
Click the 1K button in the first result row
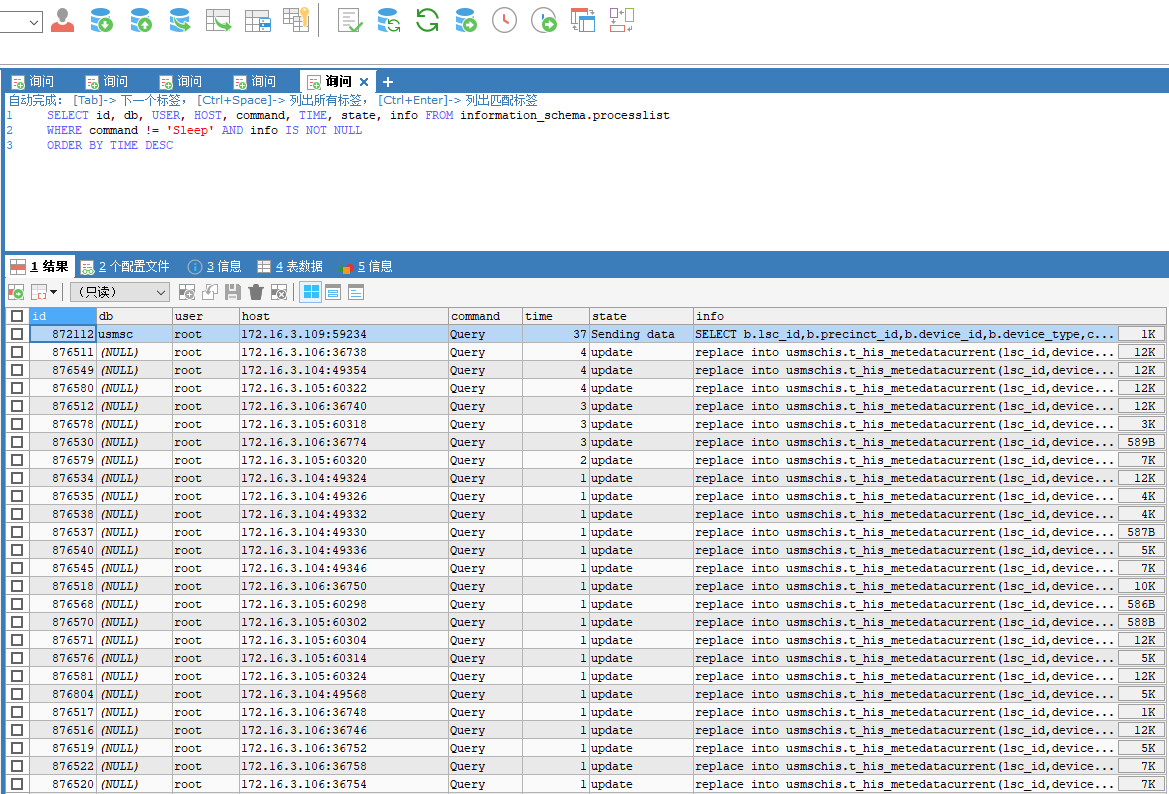coord(1139,334)
